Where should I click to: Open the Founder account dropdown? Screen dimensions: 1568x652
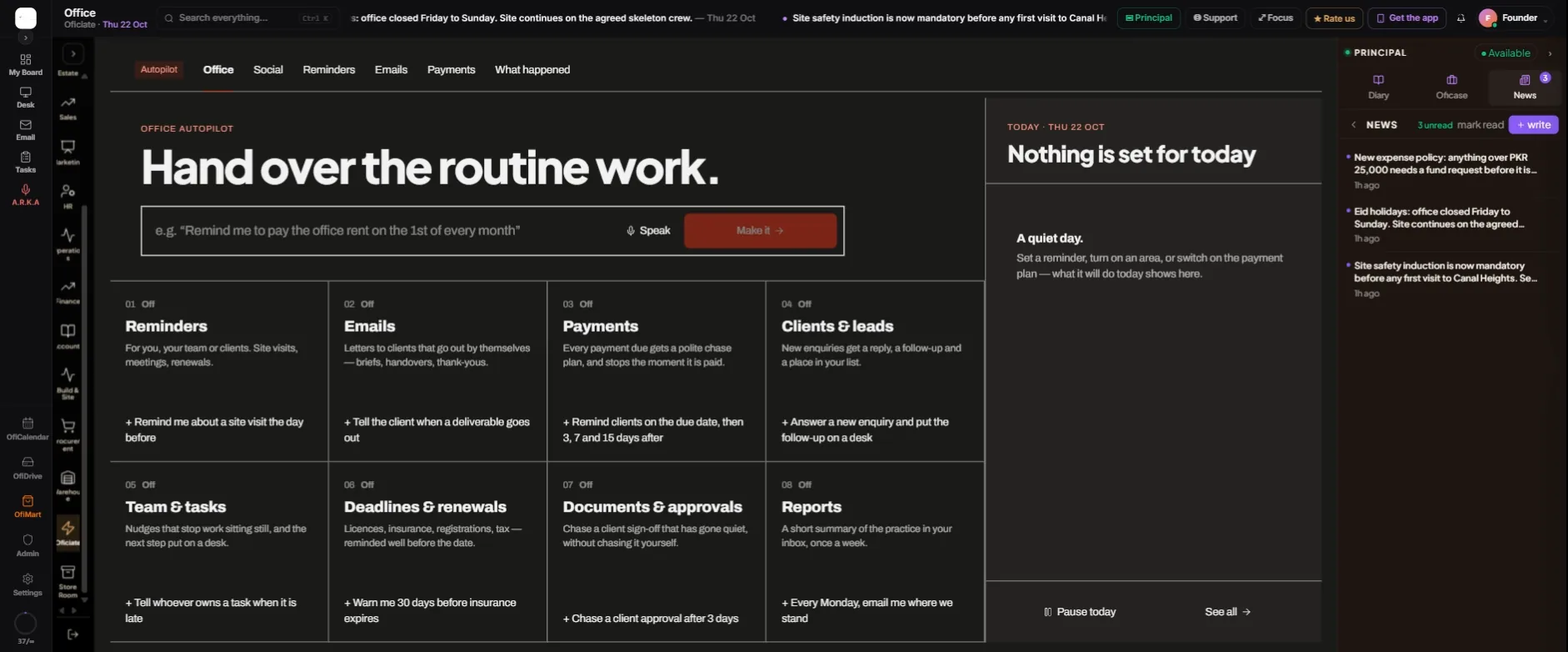tap(1514, 18)
